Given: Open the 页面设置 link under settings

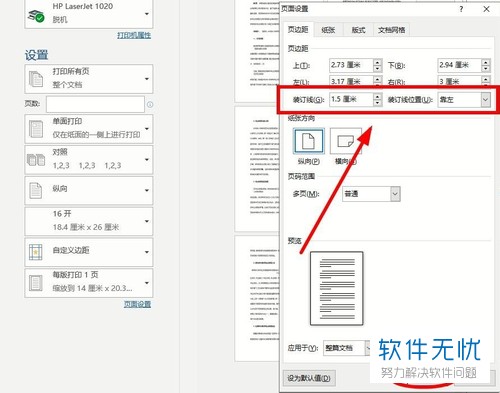Looking at the screenshot, I should (x=137, y=304).
